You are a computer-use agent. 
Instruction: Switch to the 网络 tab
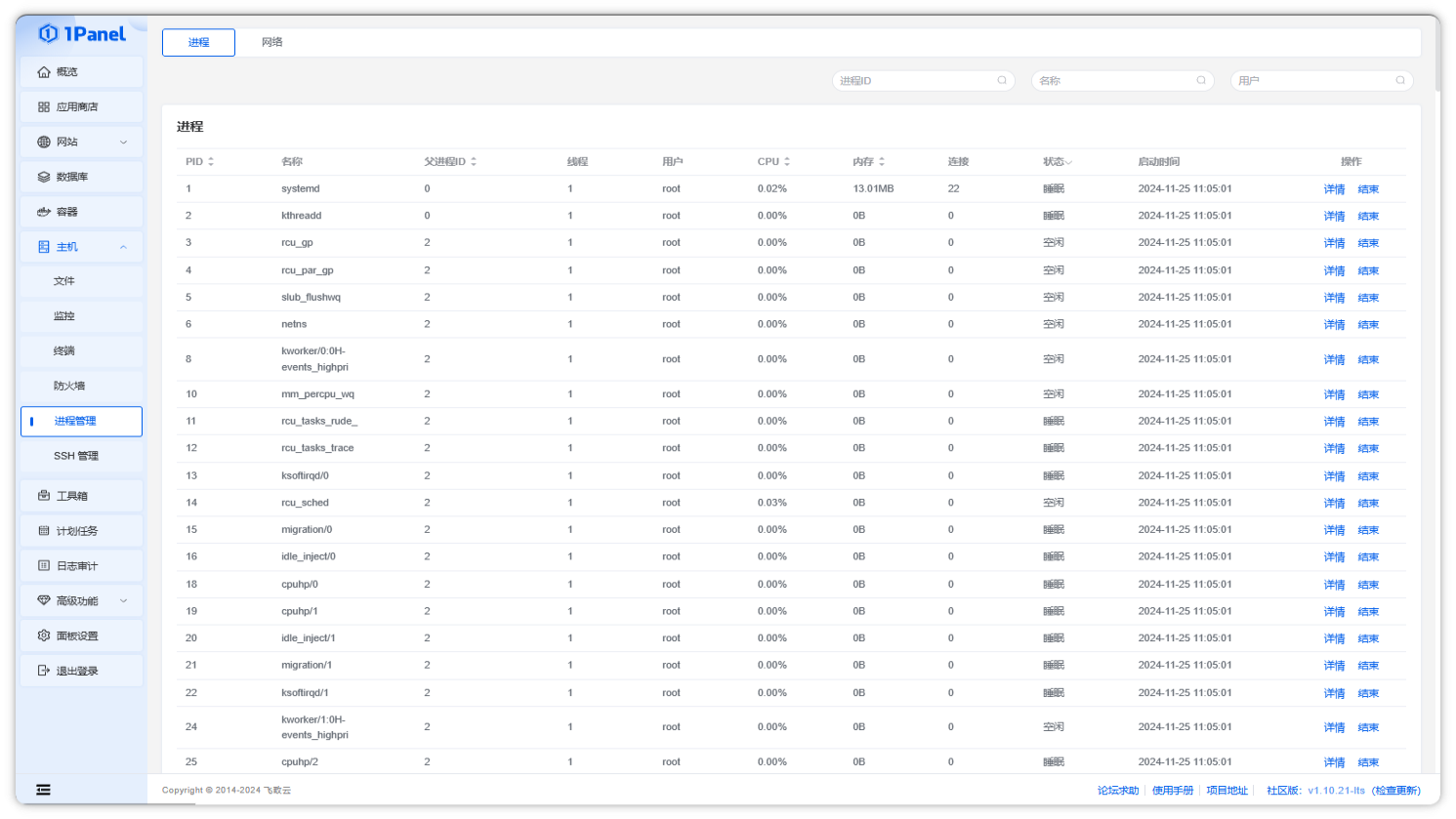272,42
